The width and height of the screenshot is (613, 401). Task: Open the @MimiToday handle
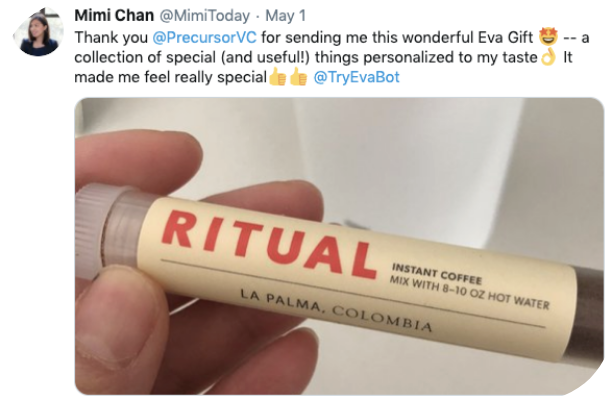pyautogui.click(x=204, y=16)
